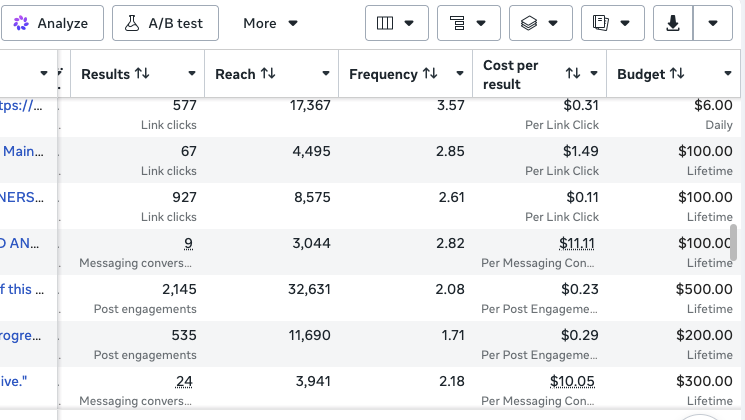The height and width of the screenshot is (420, 745).
Task: Open the campaign link 'rogre...'
Action: pyautogui.click(x=20, y=335)
